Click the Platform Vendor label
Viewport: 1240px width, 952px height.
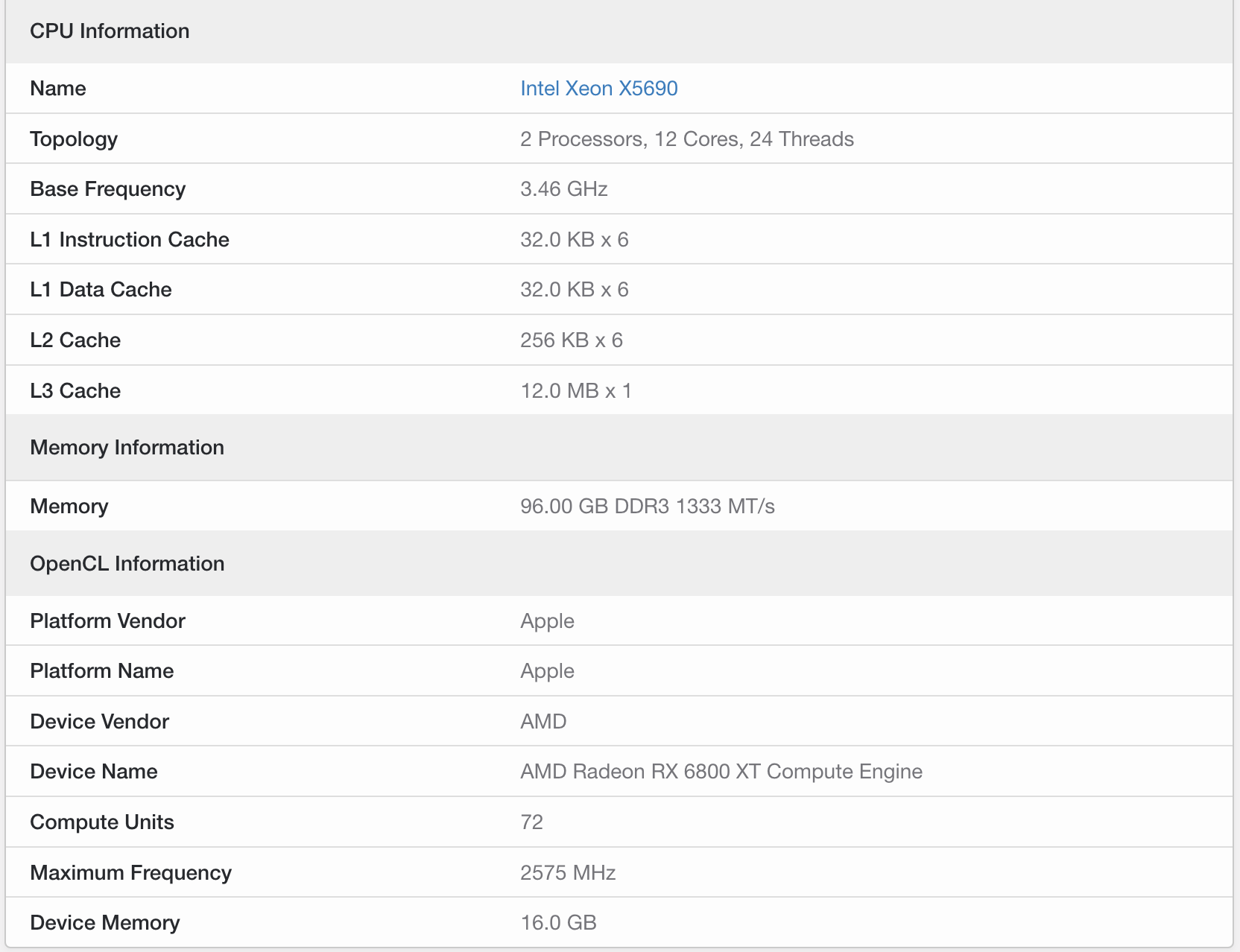[107, 621]
